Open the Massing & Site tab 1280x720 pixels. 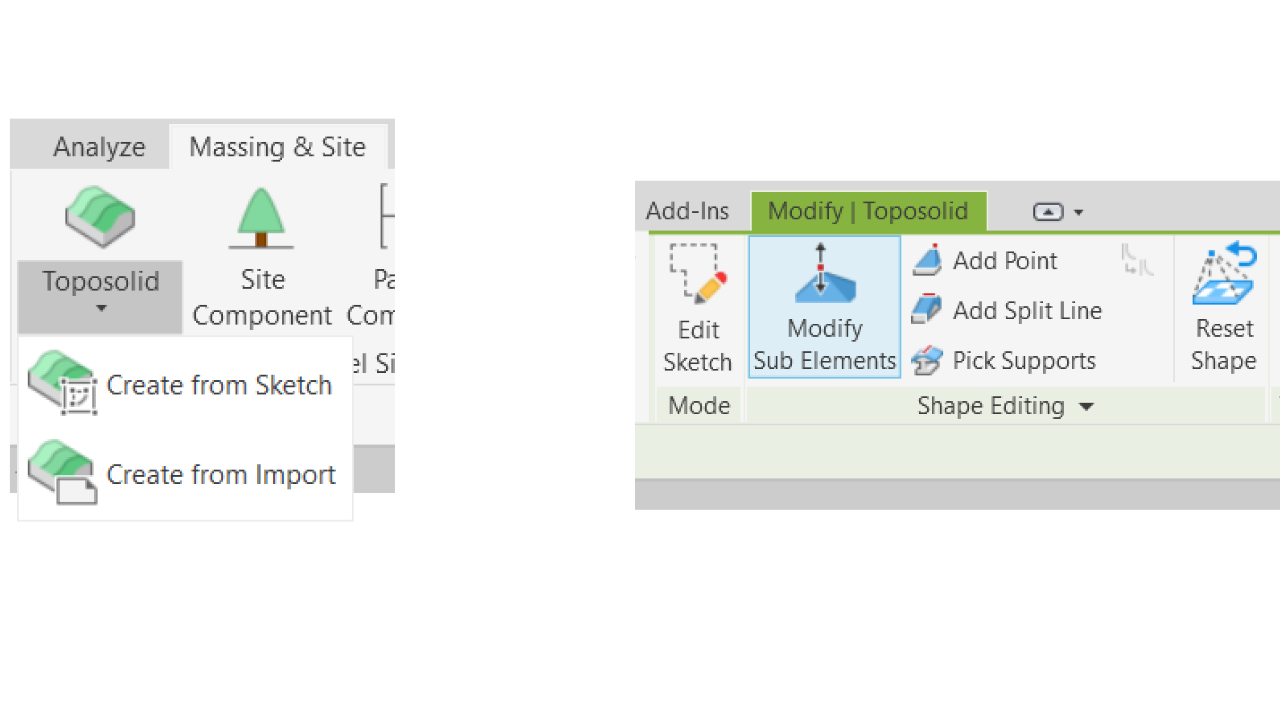pyautogui.click(x=277, y=147)
